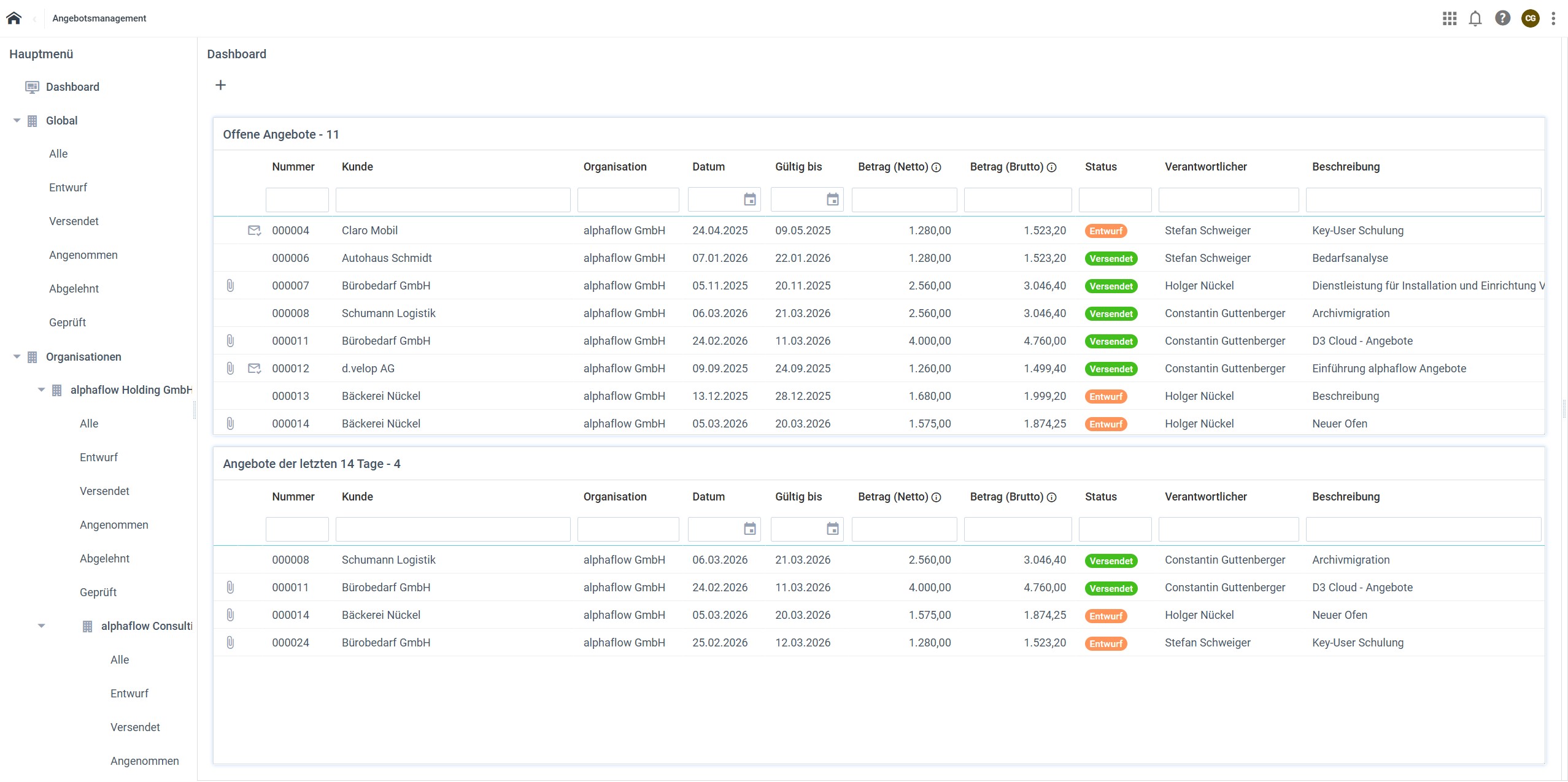Select Dashboard in the main menu
The height and width of the screenshot is (782, 1568).
pos(72,87)
